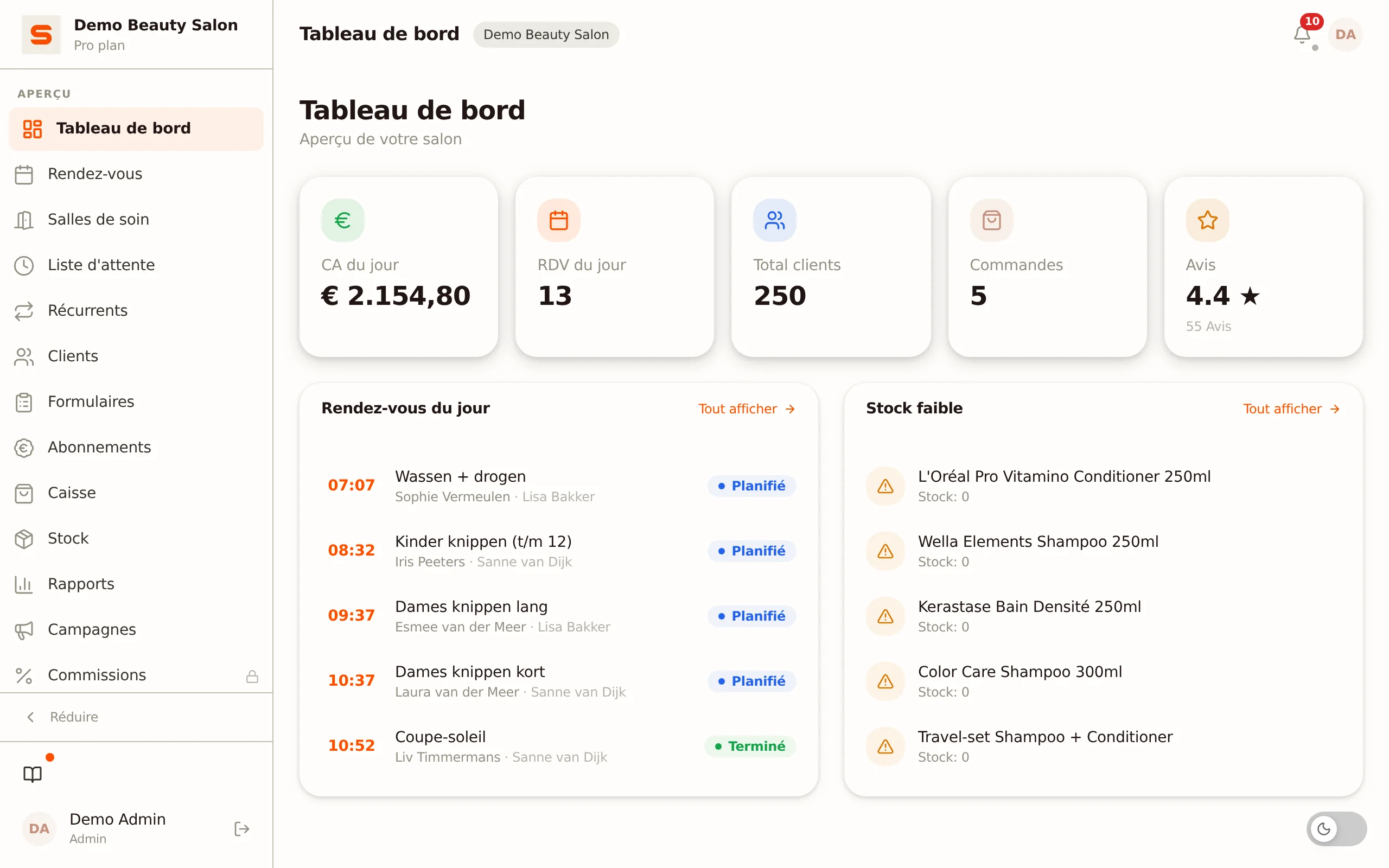Click the bag icon on Commandes card
This screenshot has height=868, width=1389.
991,220
